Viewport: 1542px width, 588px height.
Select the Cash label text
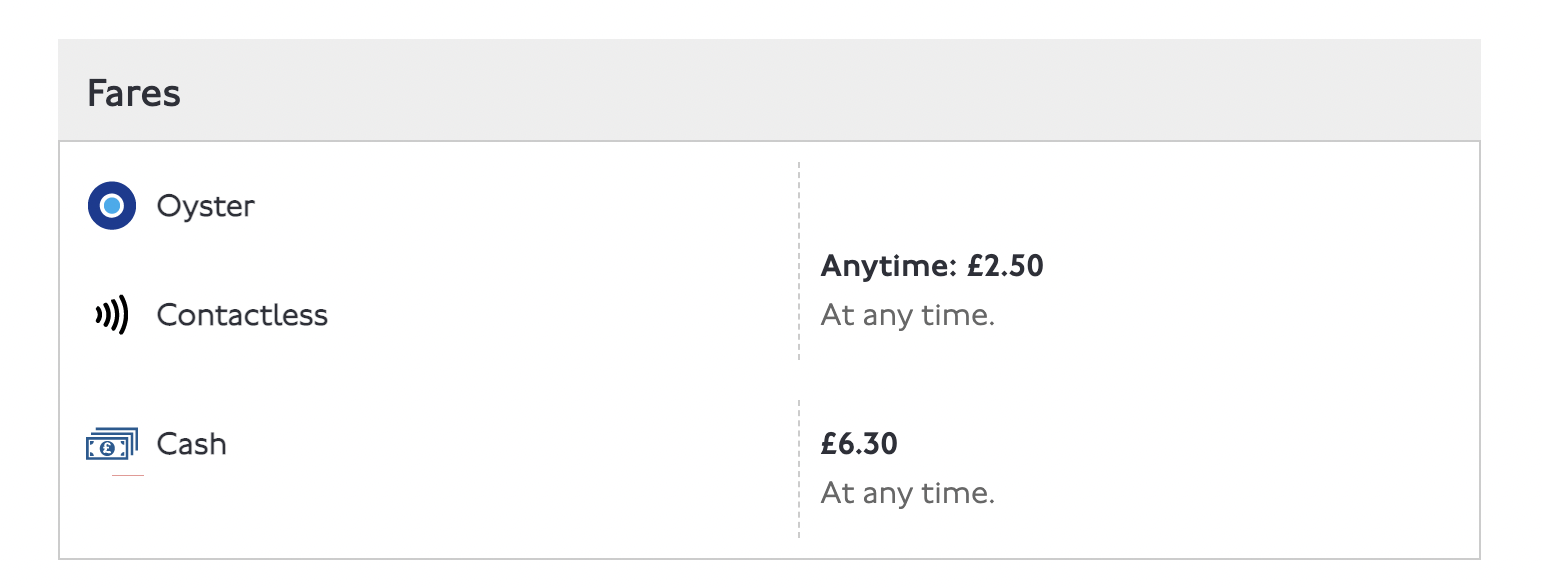coord(191,444)
